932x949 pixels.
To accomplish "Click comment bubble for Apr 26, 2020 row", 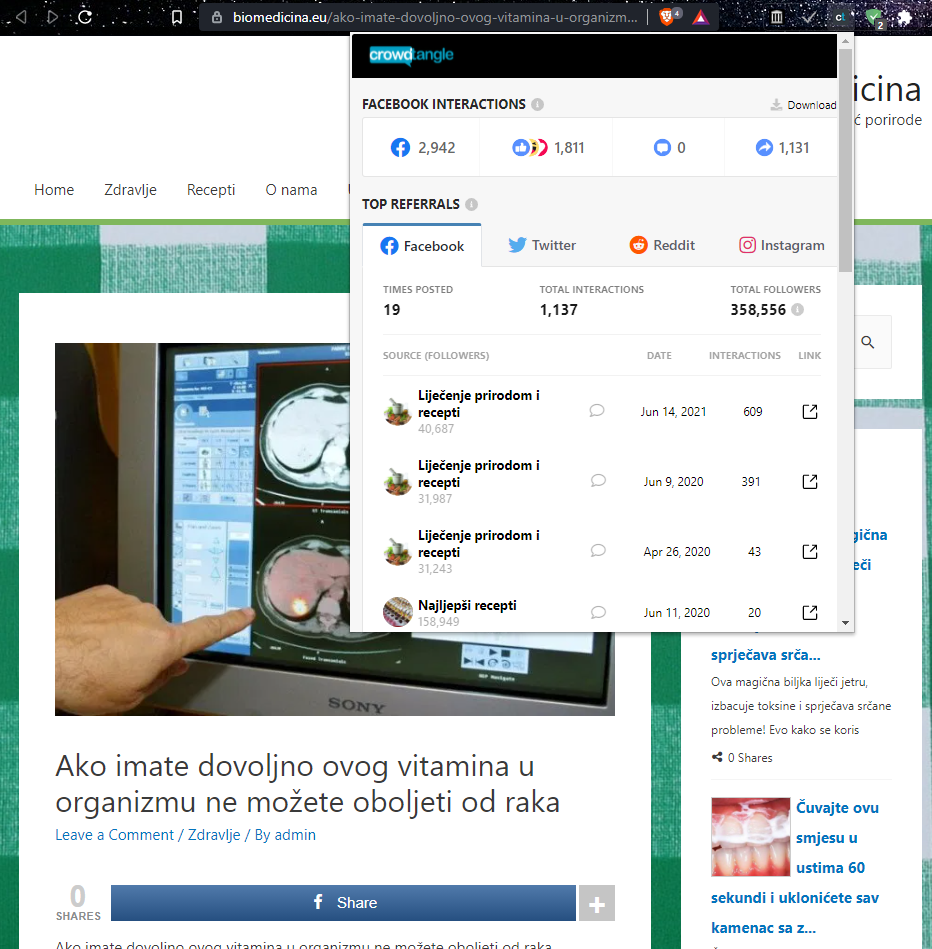I will (598, 551).
